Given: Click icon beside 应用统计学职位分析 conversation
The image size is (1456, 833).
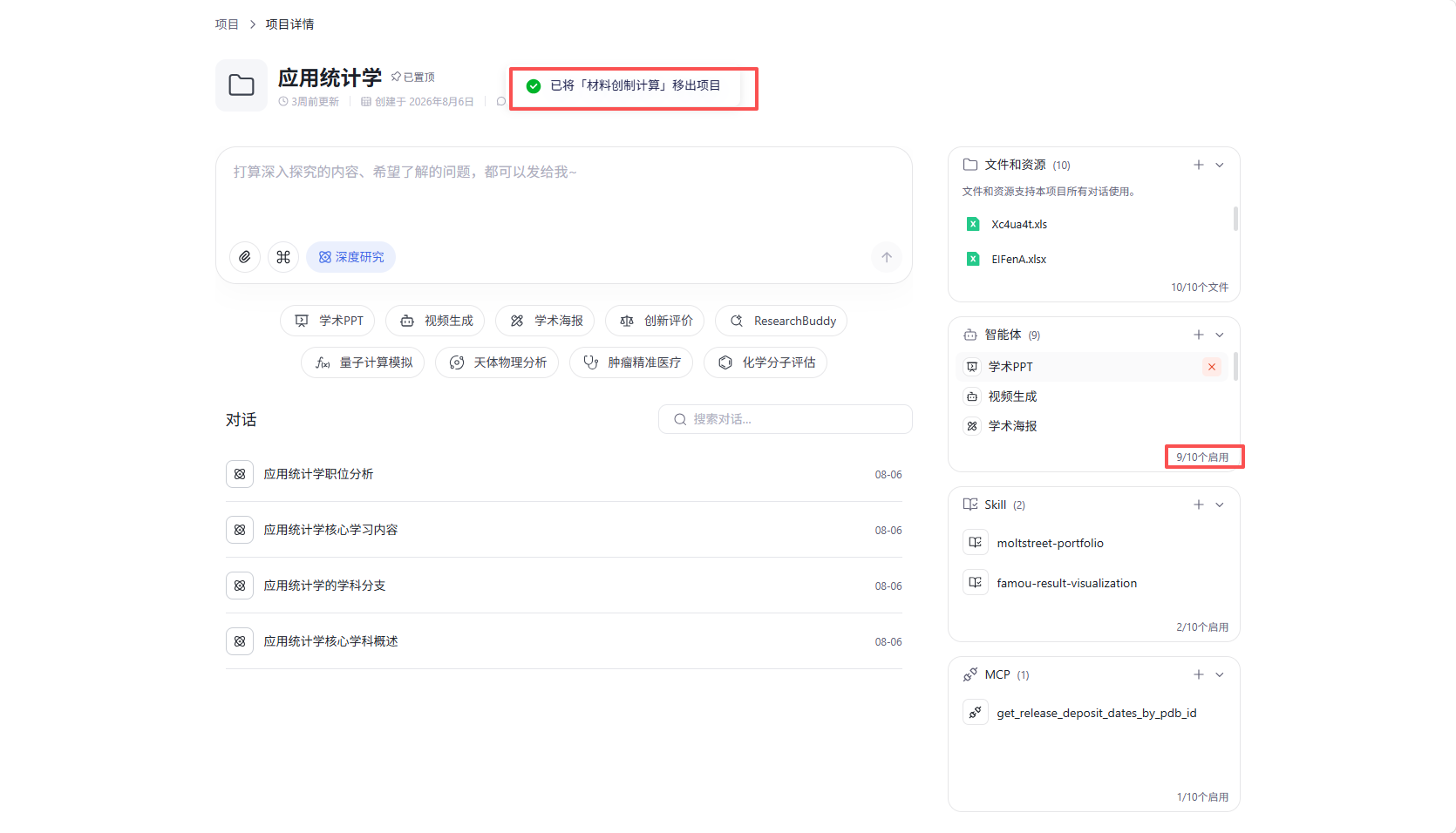Looking at the screenshot, I should (x=240, y=474).
